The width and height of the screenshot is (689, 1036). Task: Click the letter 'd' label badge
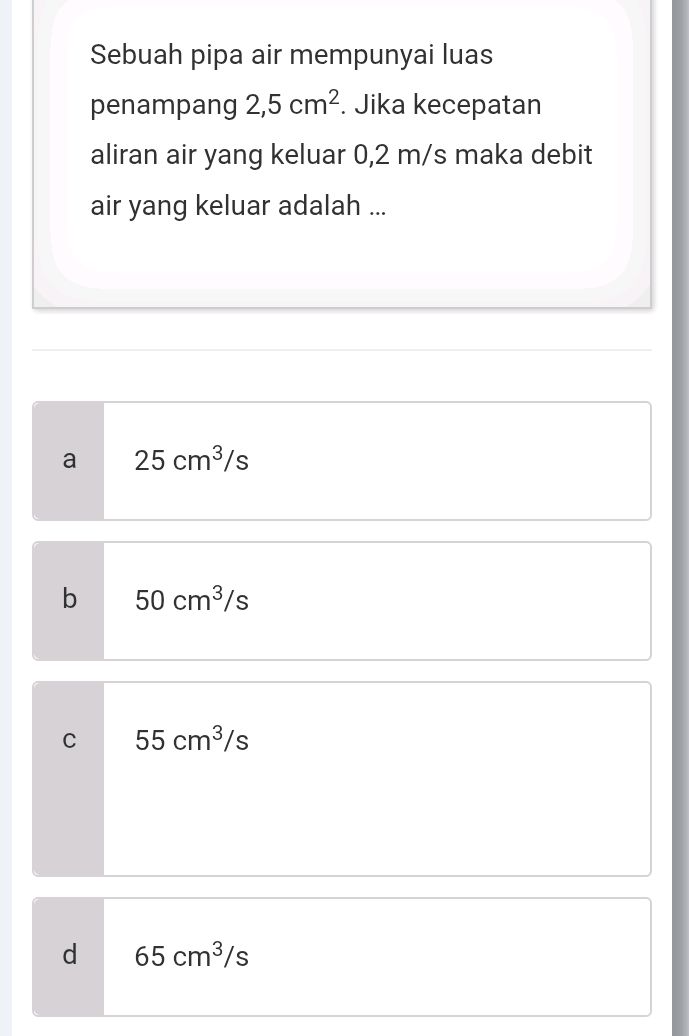click(68, 956)
